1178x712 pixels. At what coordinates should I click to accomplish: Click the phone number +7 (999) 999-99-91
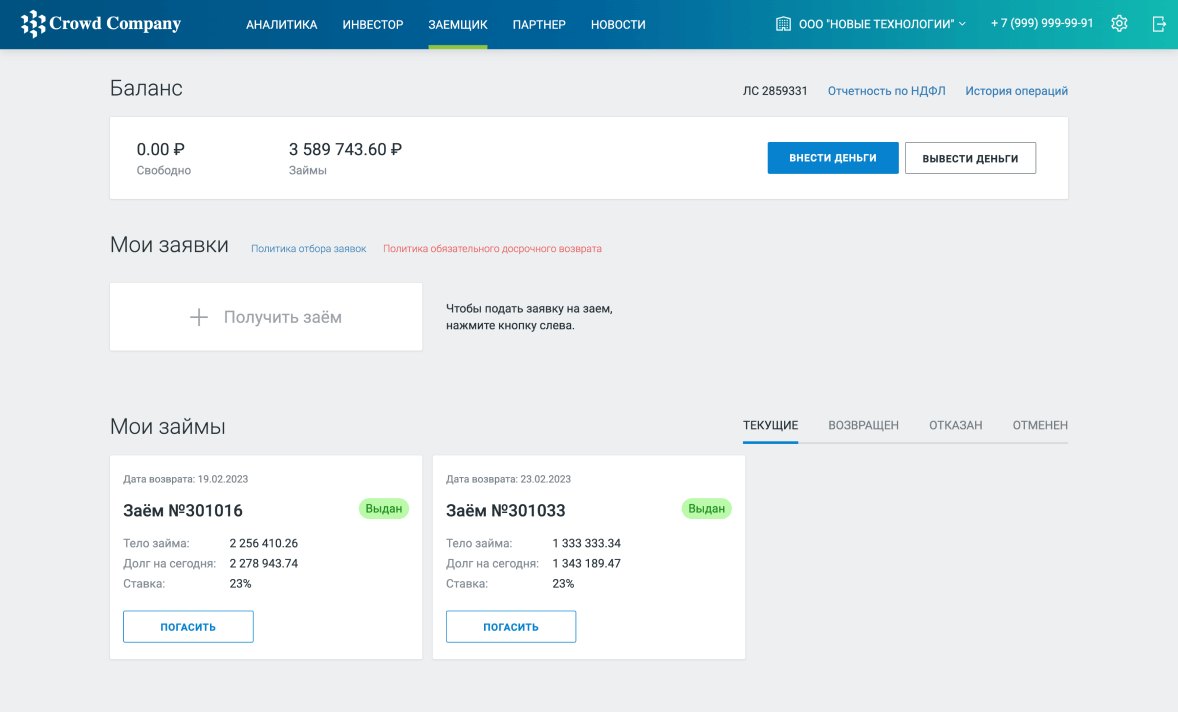coord(1042,23)
